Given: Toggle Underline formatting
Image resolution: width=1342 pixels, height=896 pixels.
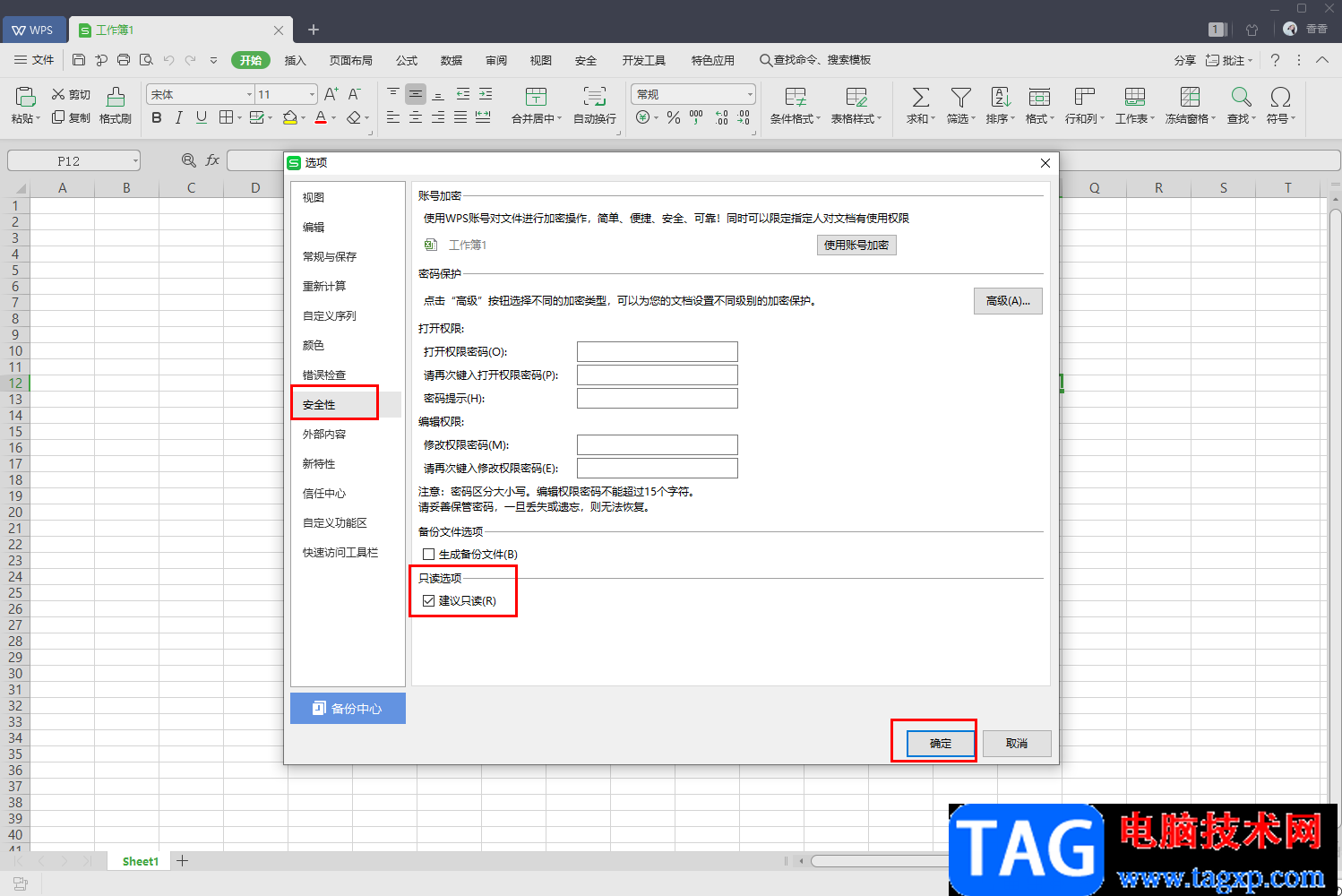Looking at the screenshot, I should (x=202, y=117).
